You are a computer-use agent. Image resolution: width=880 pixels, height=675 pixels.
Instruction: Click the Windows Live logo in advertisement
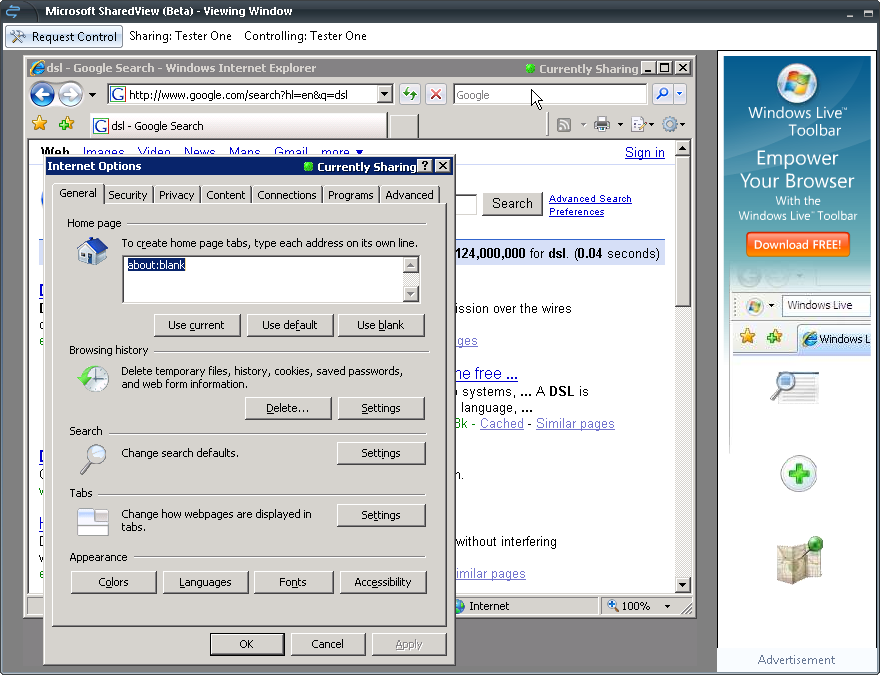[797, 84]
